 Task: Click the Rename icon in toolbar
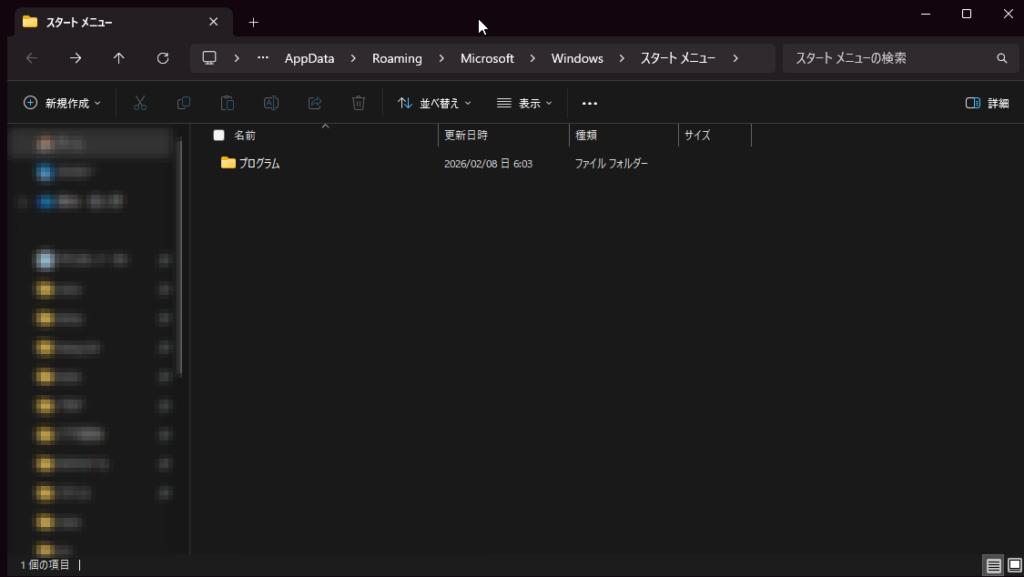pyautogui.click(x=271, y=103)
